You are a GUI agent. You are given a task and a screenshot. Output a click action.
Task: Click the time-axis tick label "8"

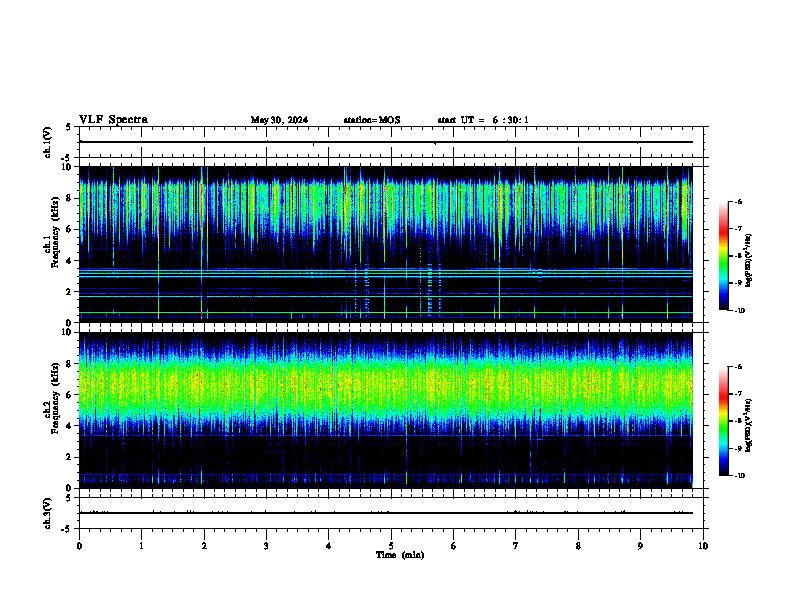[578, 546]
